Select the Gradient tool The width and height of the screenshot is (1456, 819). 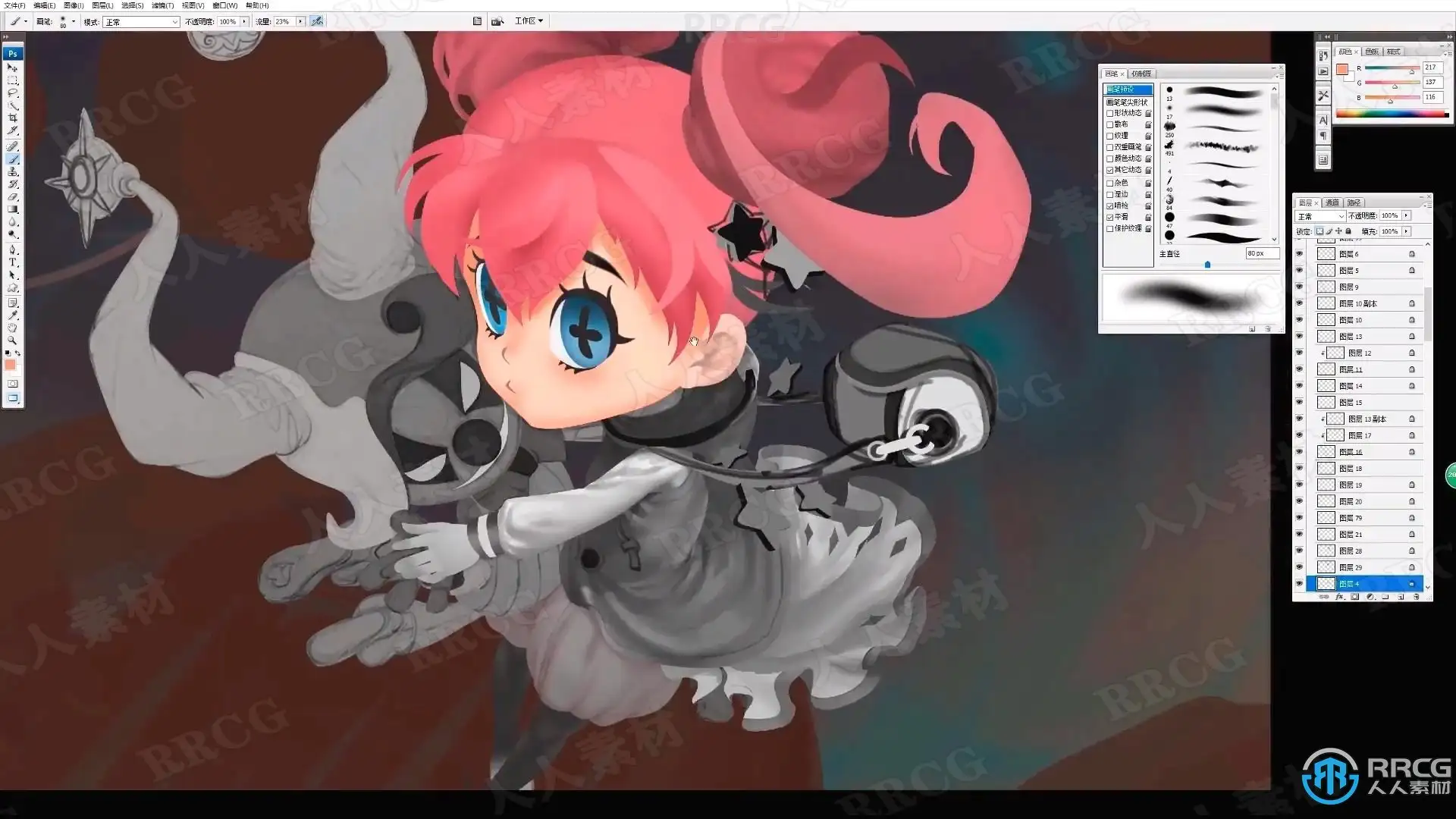tap(12, 210)
